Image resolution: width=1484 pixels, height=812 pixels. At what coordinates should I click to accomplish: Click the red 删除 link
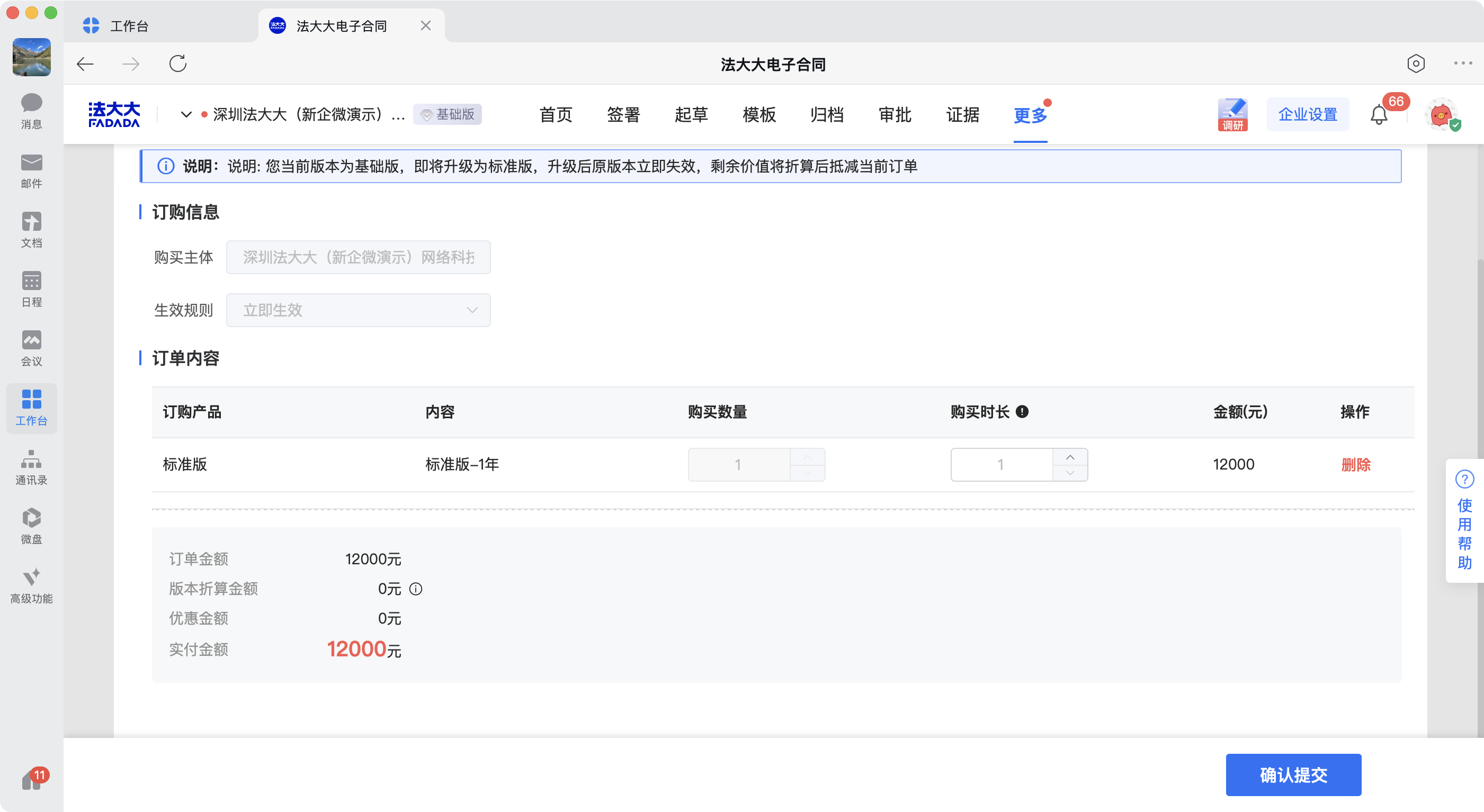[1355, 464]
